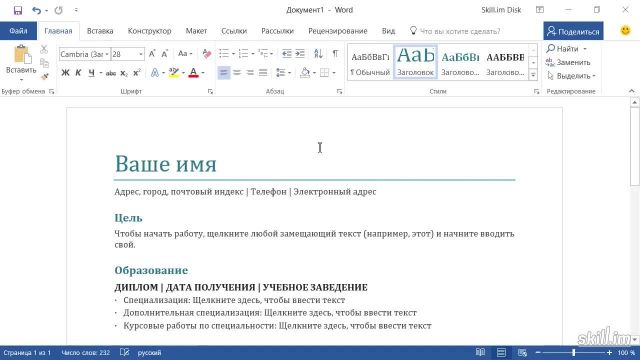The height and width of the screenshot is (360, 640).
Task: Sort text alphabetically
Action: point(318,53)
